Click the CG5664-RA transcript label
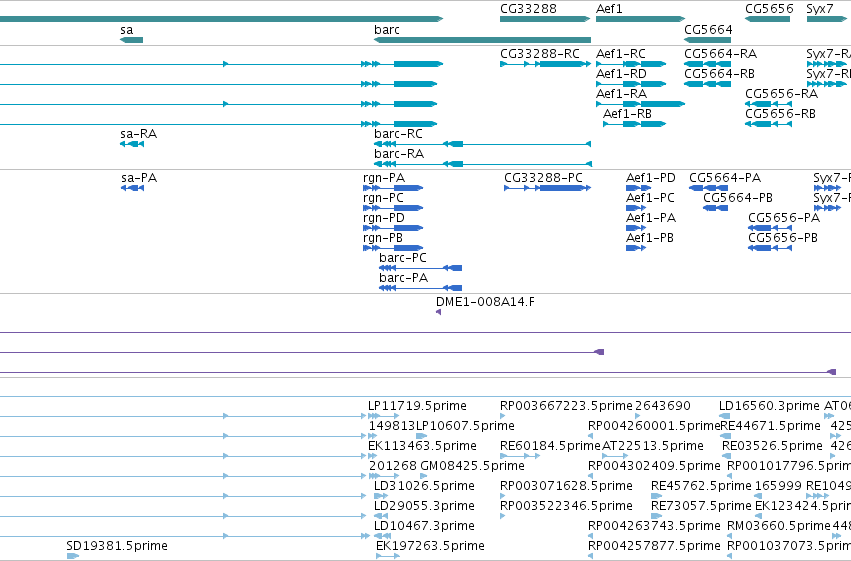 tap(720, 54)
